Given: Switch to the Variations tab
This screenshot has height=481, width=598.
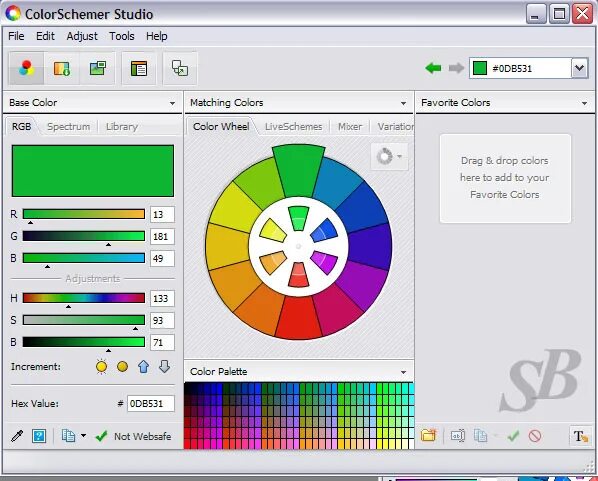Looking at the screenshot, I should [395, 127].
